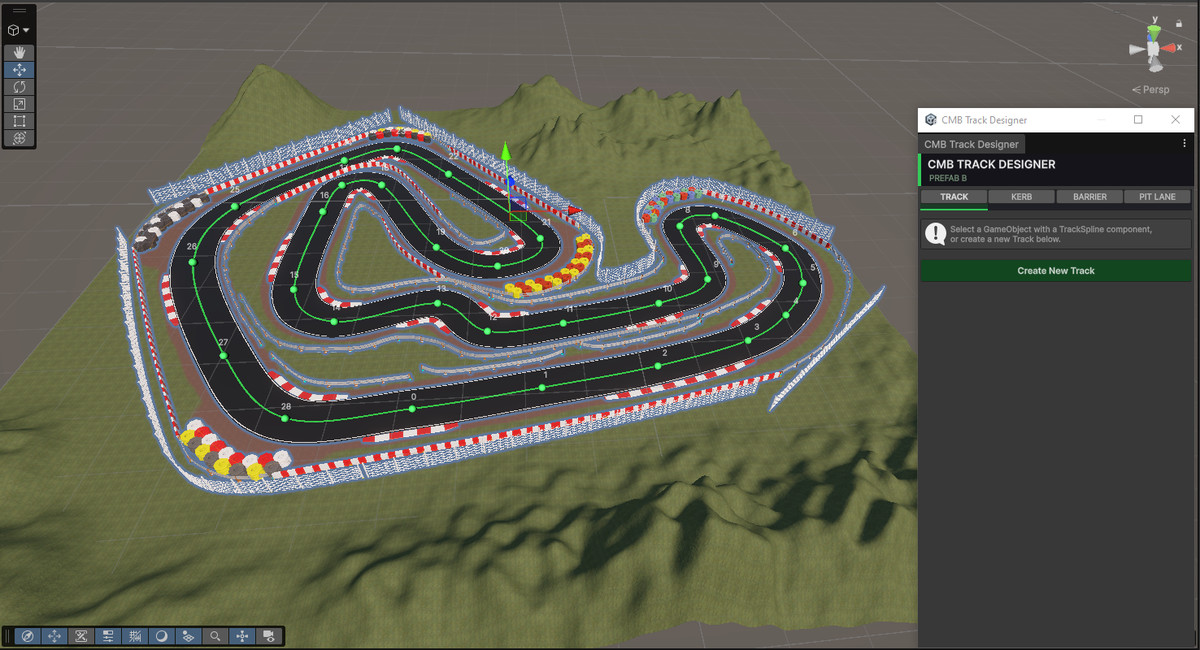Click the four-arrow move icon in bottom toolbar
The width and height of the screenshot is (1200, 650).
click(x=55, y=636)
